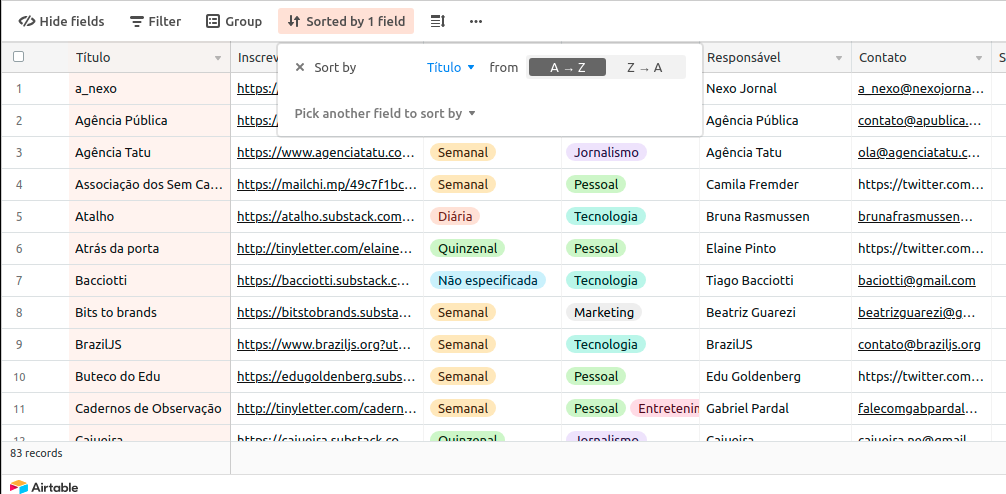The width and height of the screenshot is (1006, 494).
Task: Open Contato column dropdown arrow
Action: (x=979, y=58)
